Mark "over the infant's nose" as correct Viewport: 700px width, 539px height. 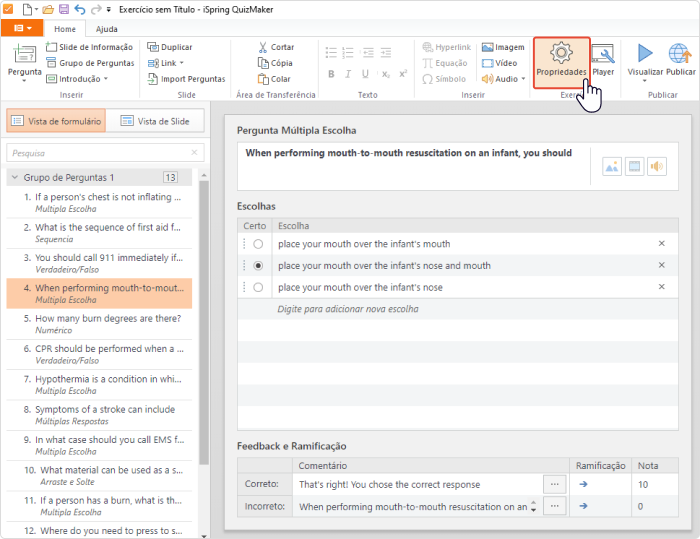[x=258, y=287]
